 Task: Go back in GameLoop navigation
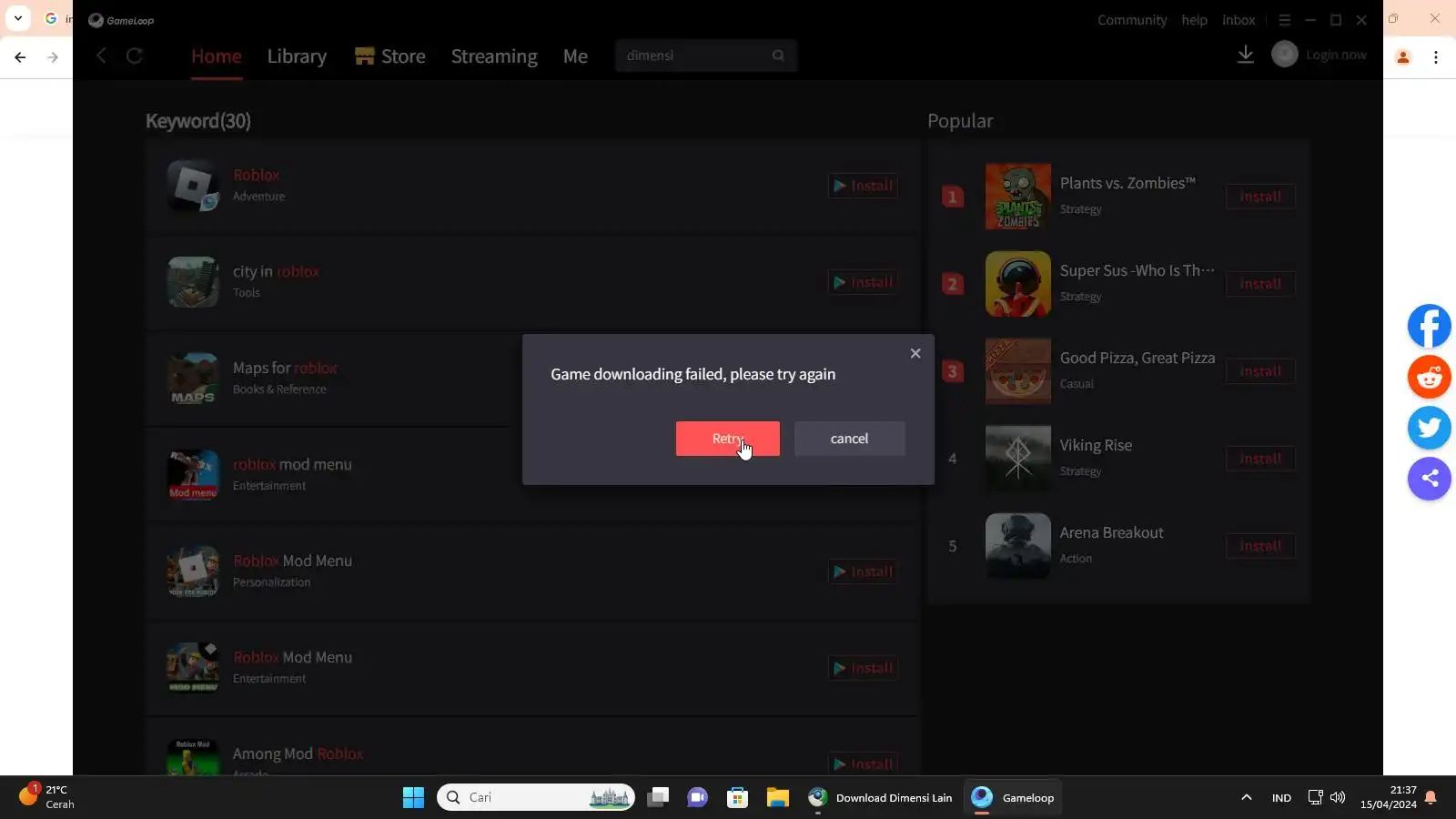point(101,56)
